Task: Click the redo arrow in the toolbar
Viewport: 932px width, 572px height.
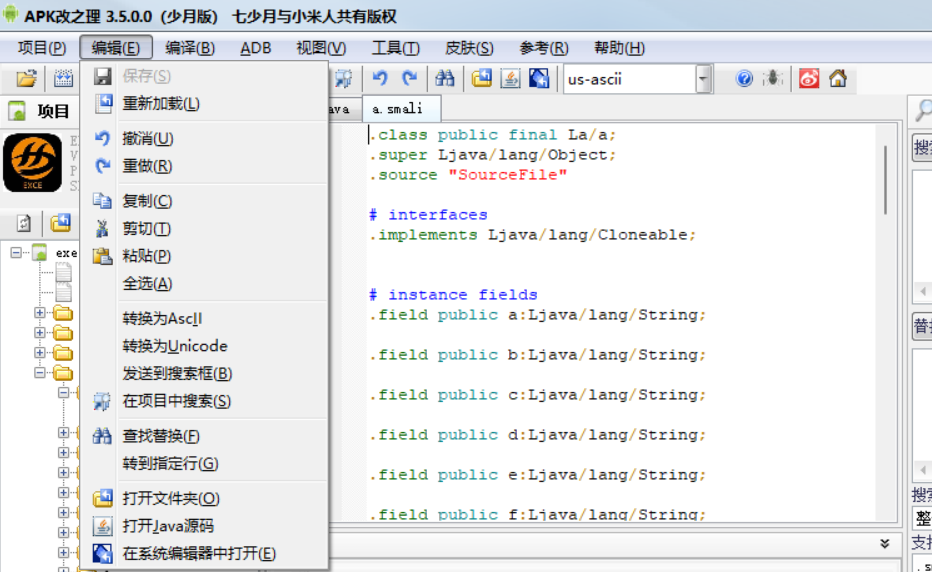Action: [x=410, y=78]
